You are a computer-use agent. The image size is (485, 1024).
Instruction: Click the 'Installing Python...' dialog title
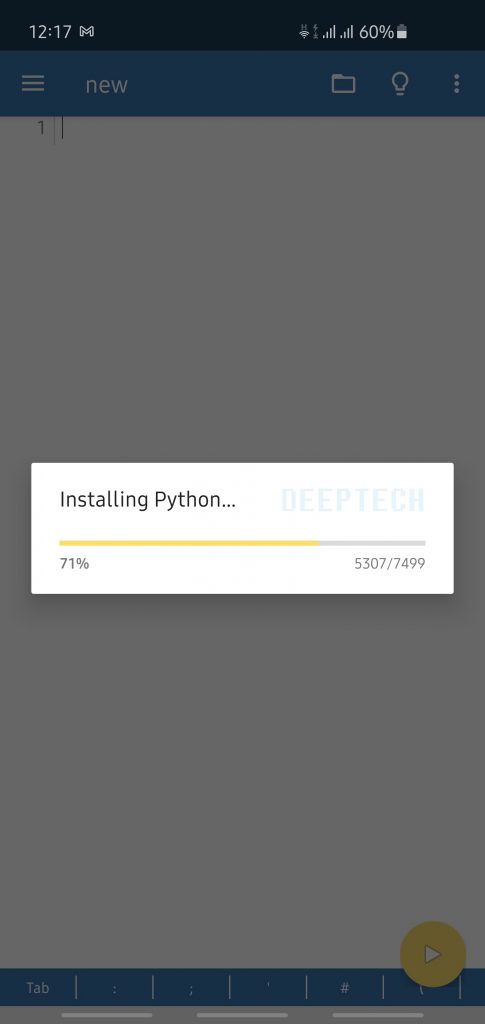coord(148,500)
